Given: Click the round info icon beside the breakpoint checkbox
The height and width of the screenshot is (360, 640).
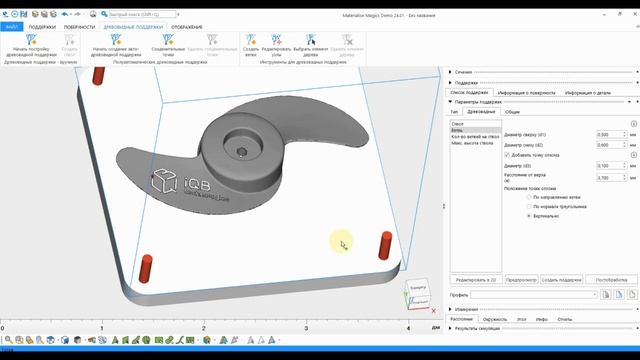Looking at the screenshot, I should pyautogui.click(x=633, y=155).
